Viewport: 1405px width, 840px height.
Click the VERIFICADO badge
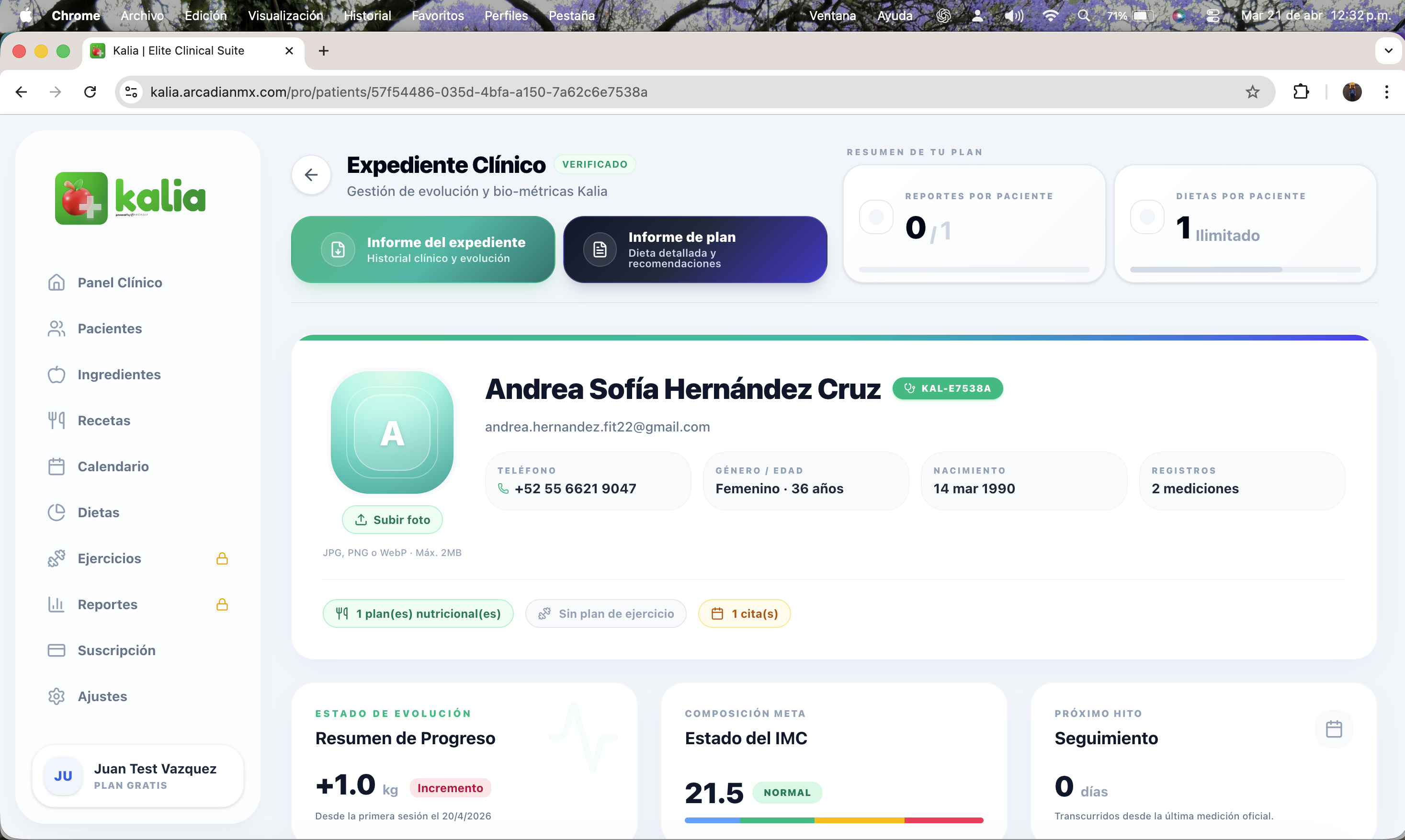[x=595, y=164]
